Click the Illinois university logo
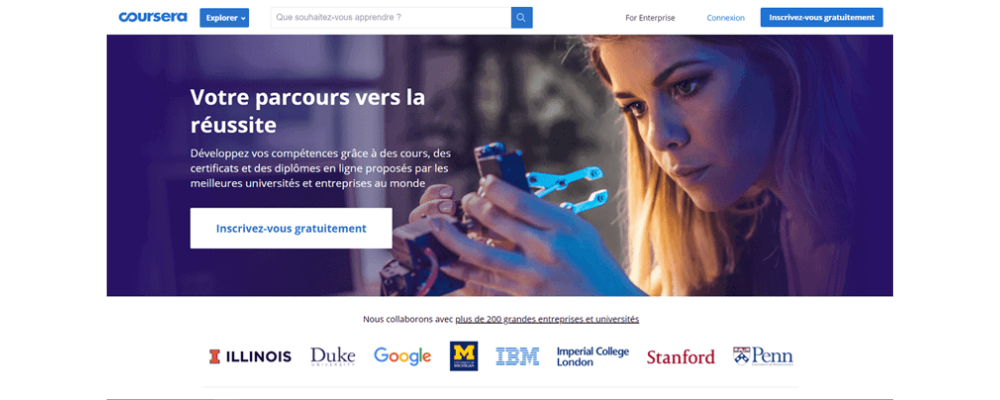The height and width of the screenshot is (400, 1000). (250, 357)
